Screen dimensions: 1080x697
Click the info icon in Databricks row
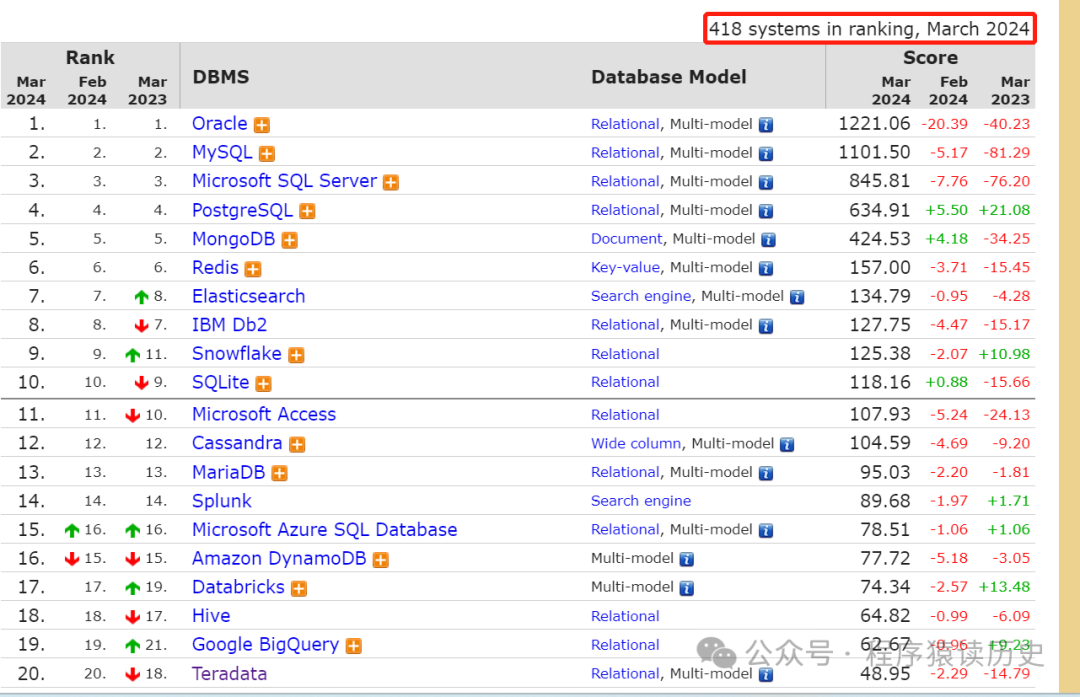coord(687,589)
